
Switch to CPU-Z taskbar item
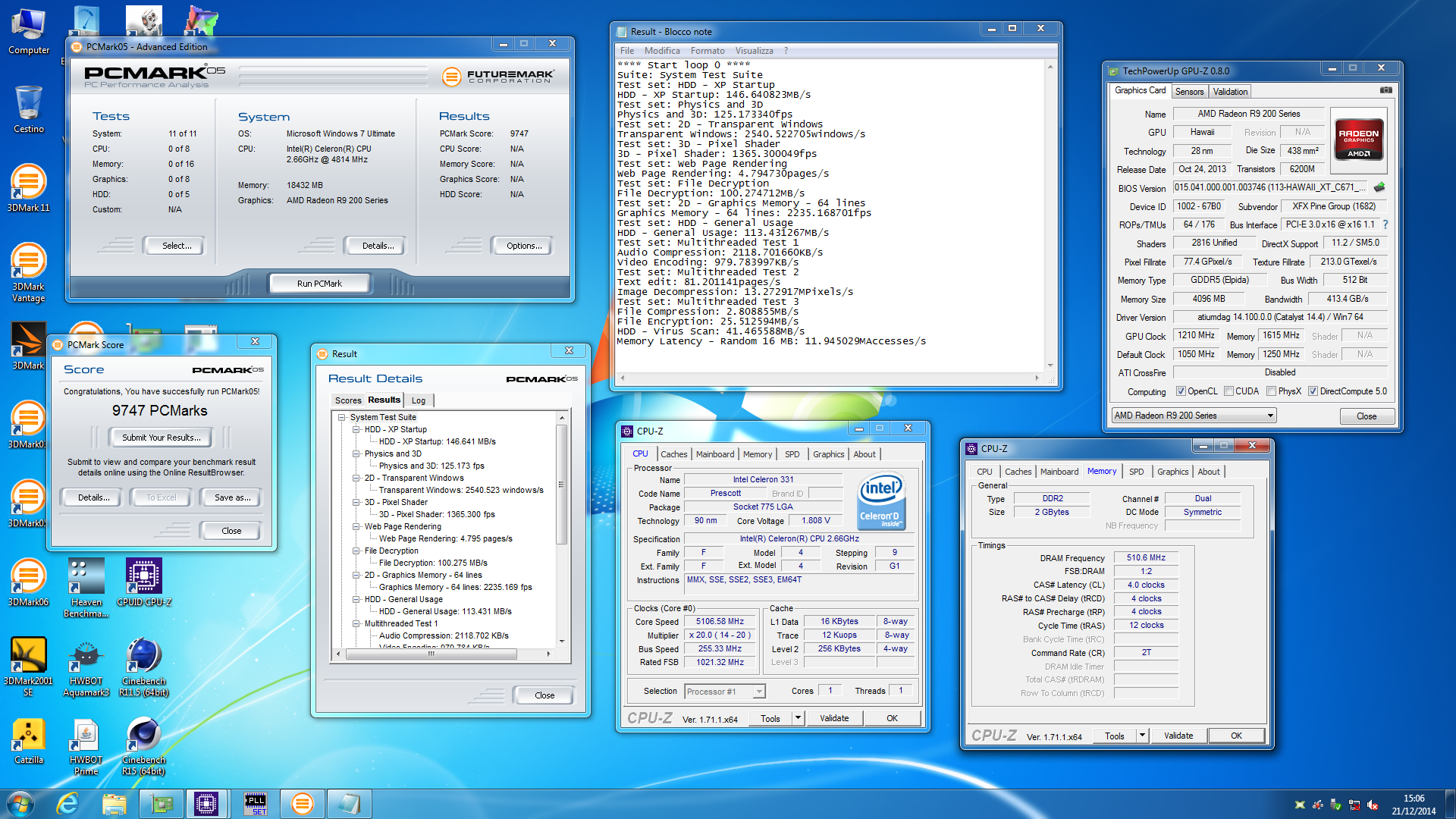[206, 803]
